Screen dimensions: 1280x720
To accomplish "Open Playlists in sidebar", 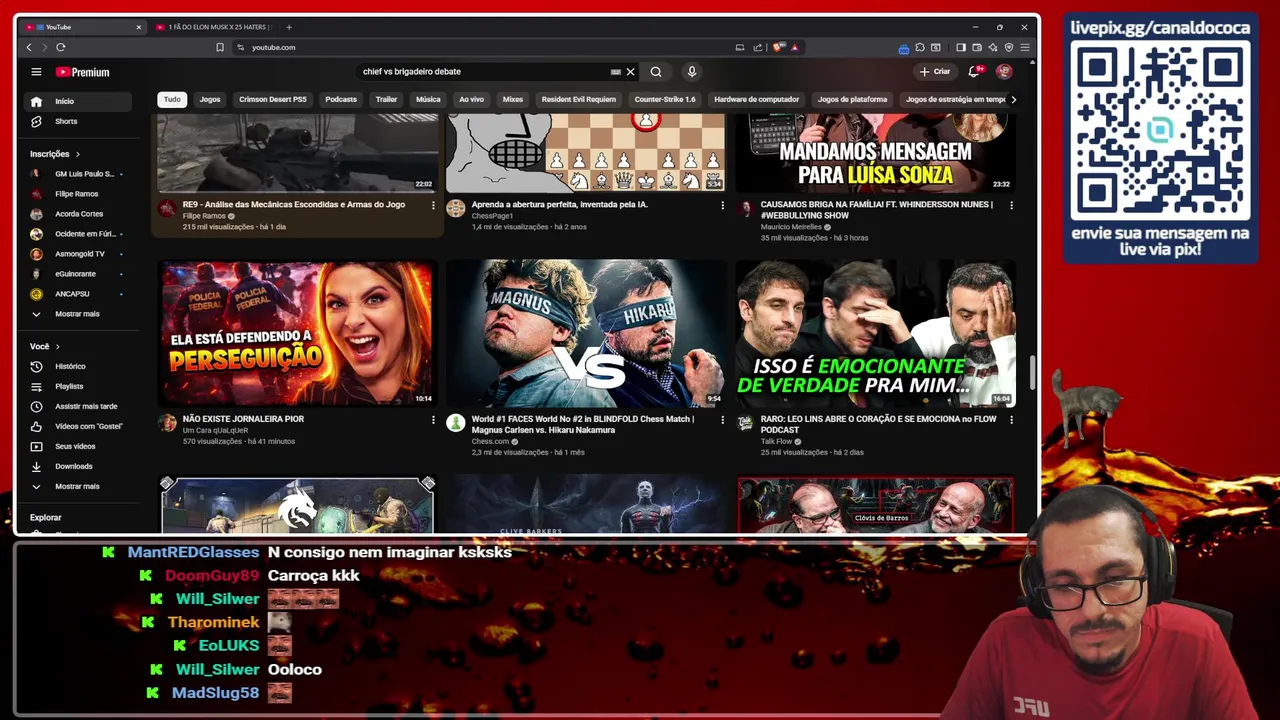I will tap(77, 386).
